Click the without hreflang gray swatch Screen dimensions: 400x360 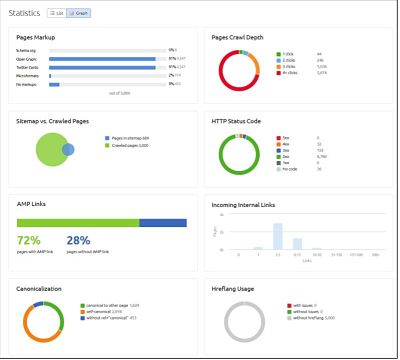[289, 318]
